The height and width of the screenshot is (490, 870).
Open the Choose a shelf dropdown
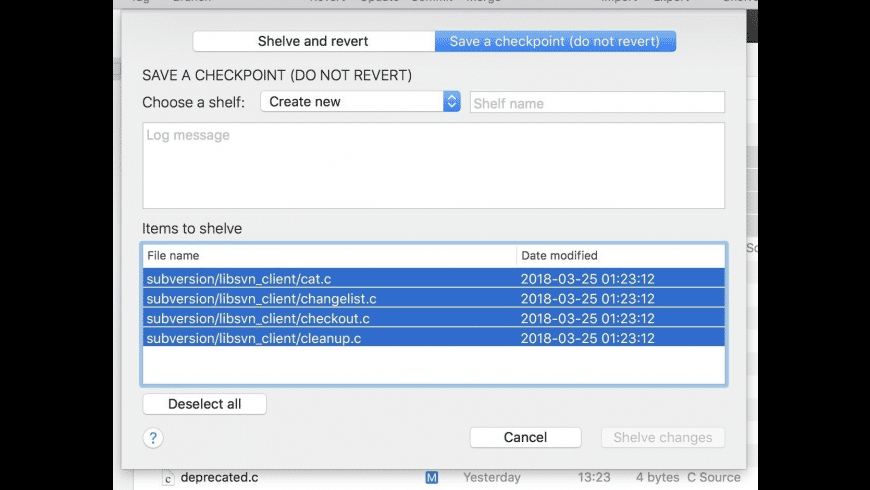[x=360, y=102]
